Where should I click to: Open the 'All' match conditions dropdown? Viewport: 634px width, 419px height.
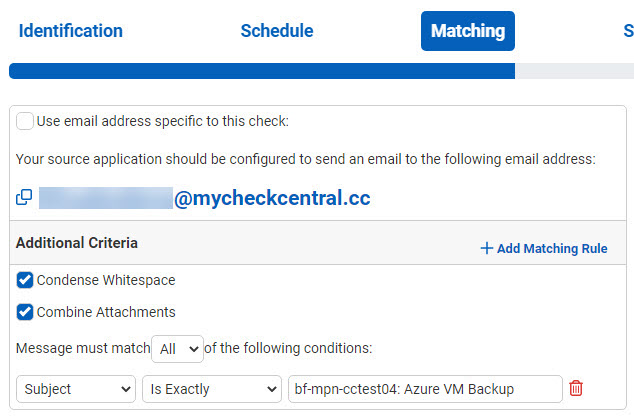[177, 349]
